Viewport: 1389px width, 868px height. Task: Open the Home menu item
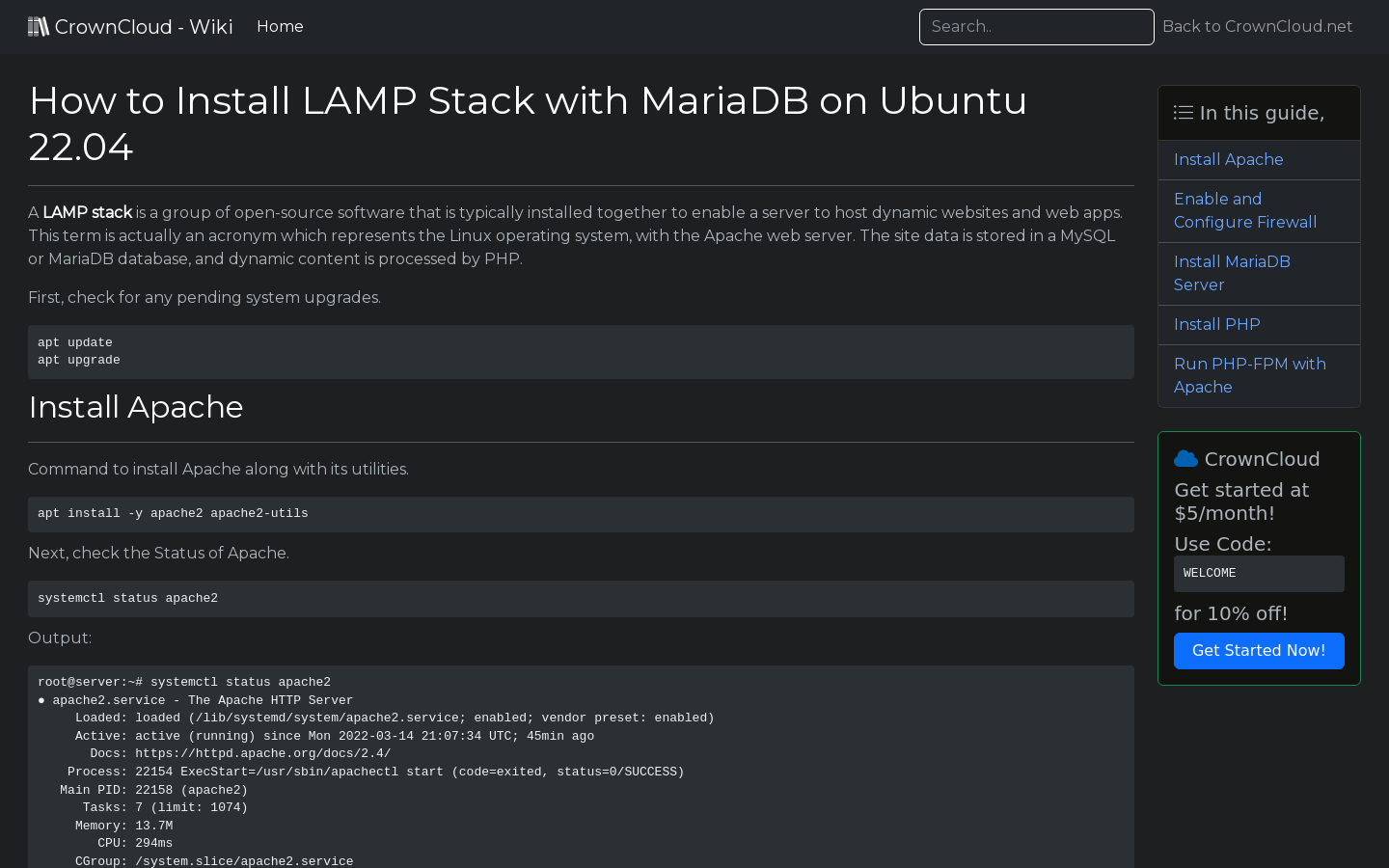[x=280, y=26]
